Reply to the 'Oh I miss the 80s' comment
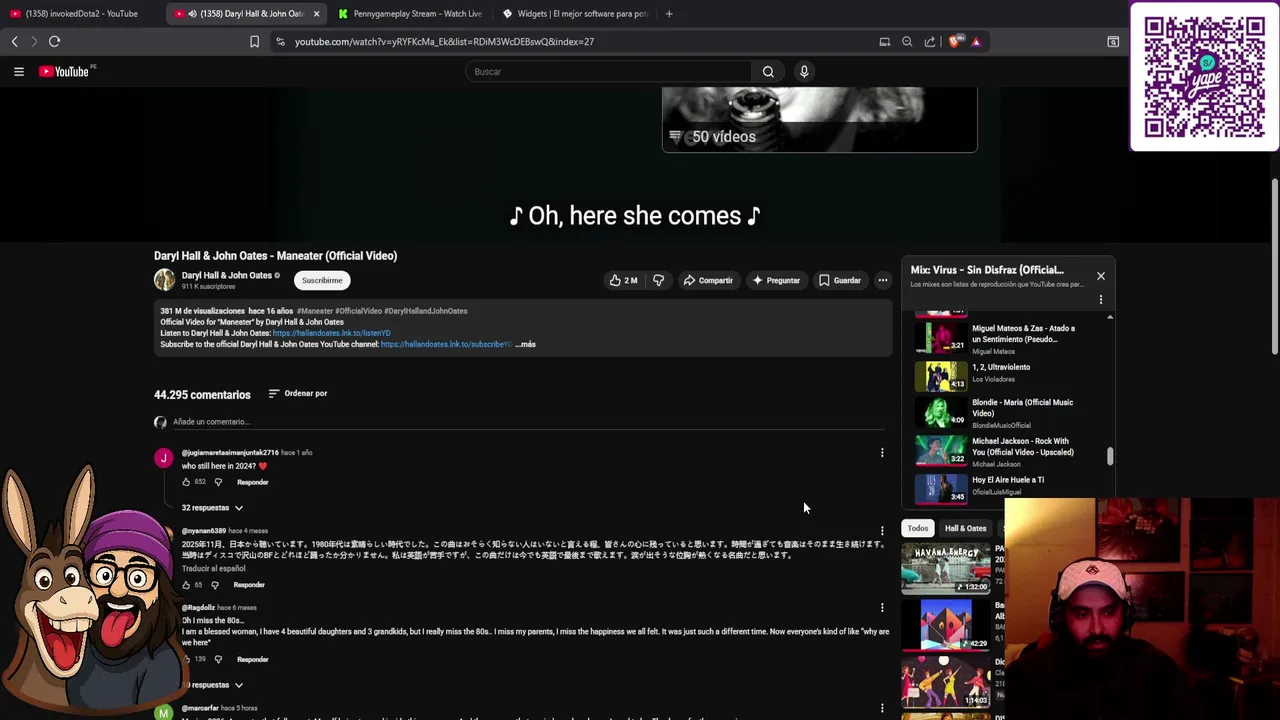 tap(252, 659)
